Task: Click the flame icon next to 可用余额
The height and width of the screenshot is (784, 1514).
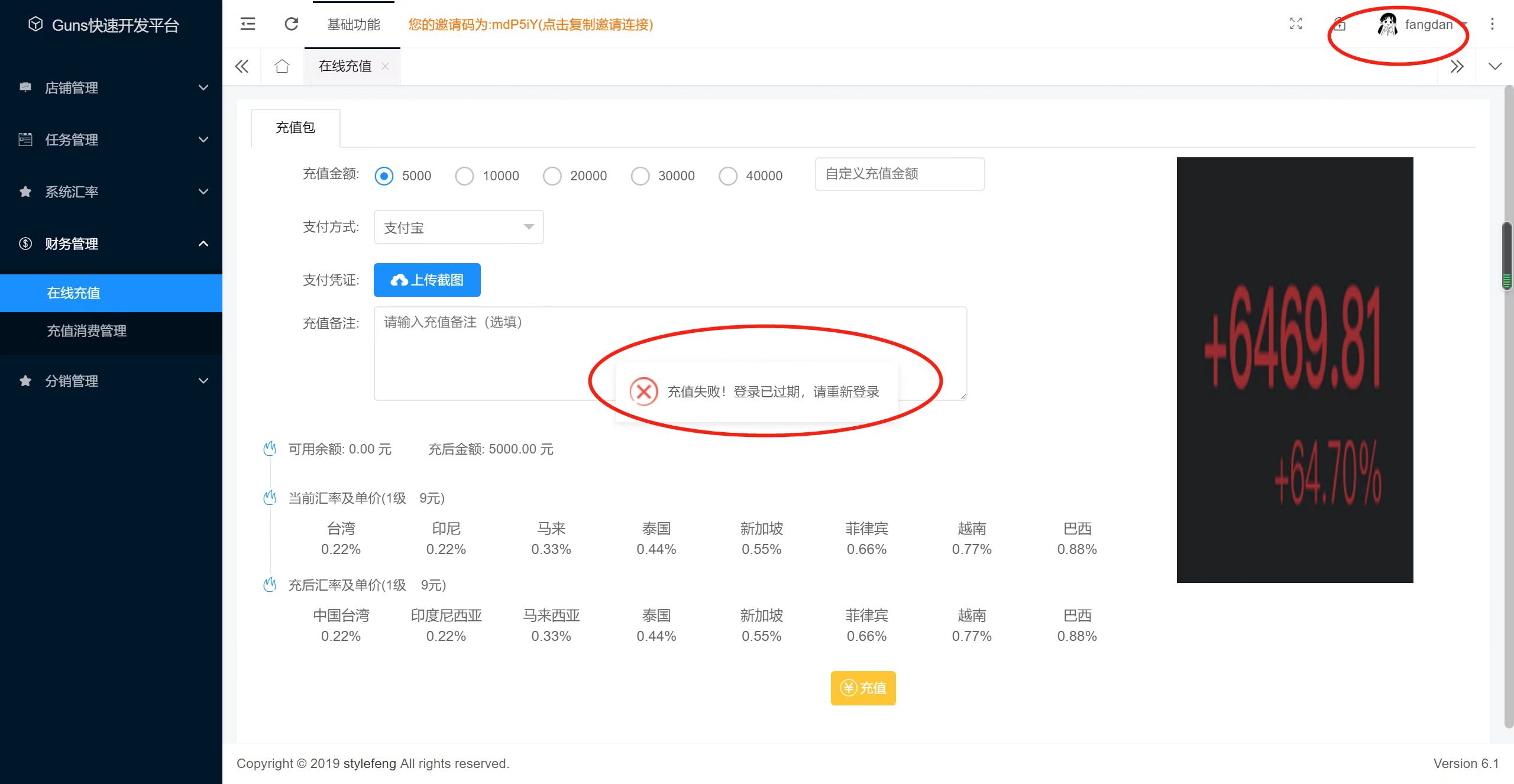Action: [270, 449]
